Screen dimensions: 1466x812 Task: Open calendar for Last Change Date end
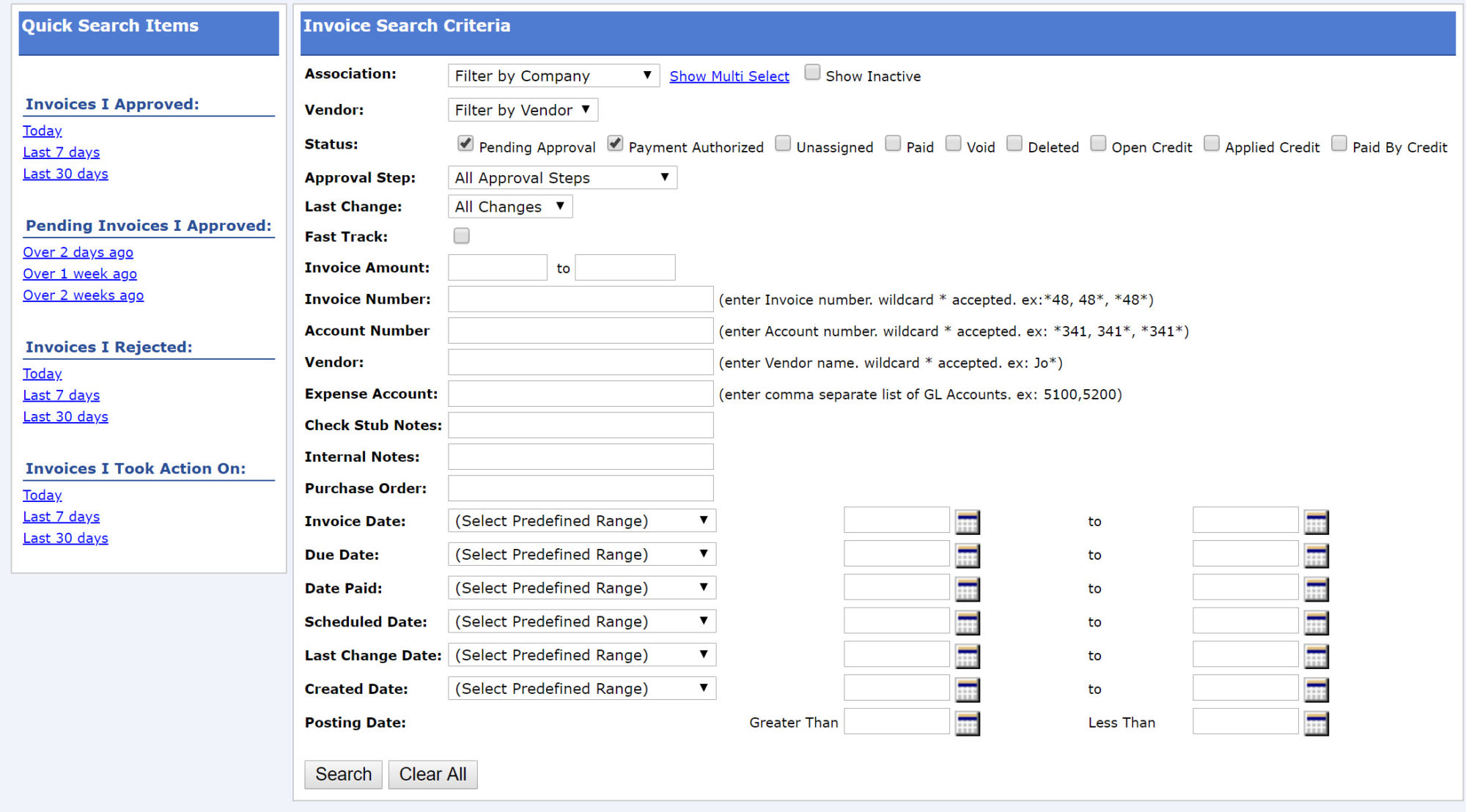tap(1316, 657)
